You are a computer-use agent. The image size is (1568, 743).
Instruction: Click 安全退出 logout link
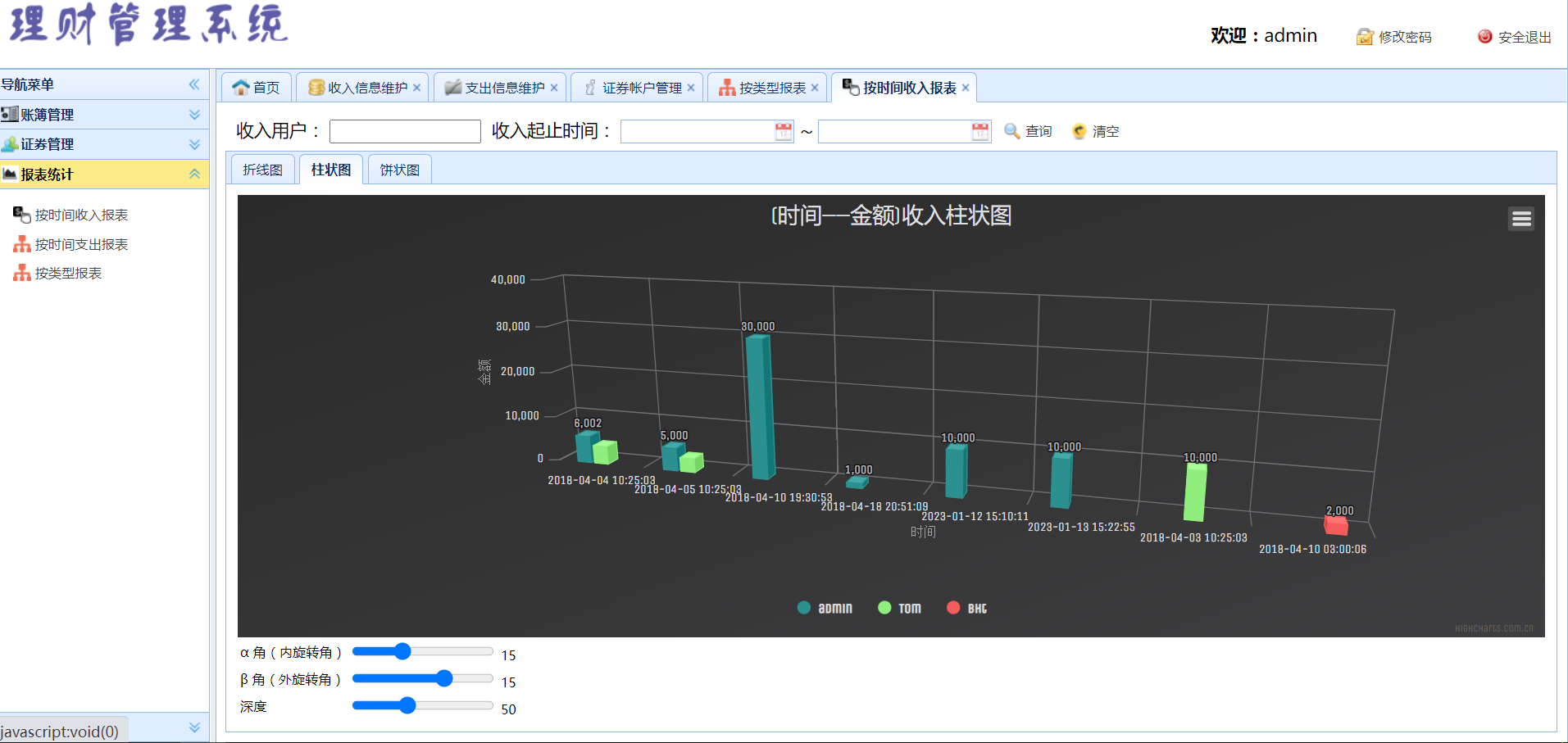1515,37
